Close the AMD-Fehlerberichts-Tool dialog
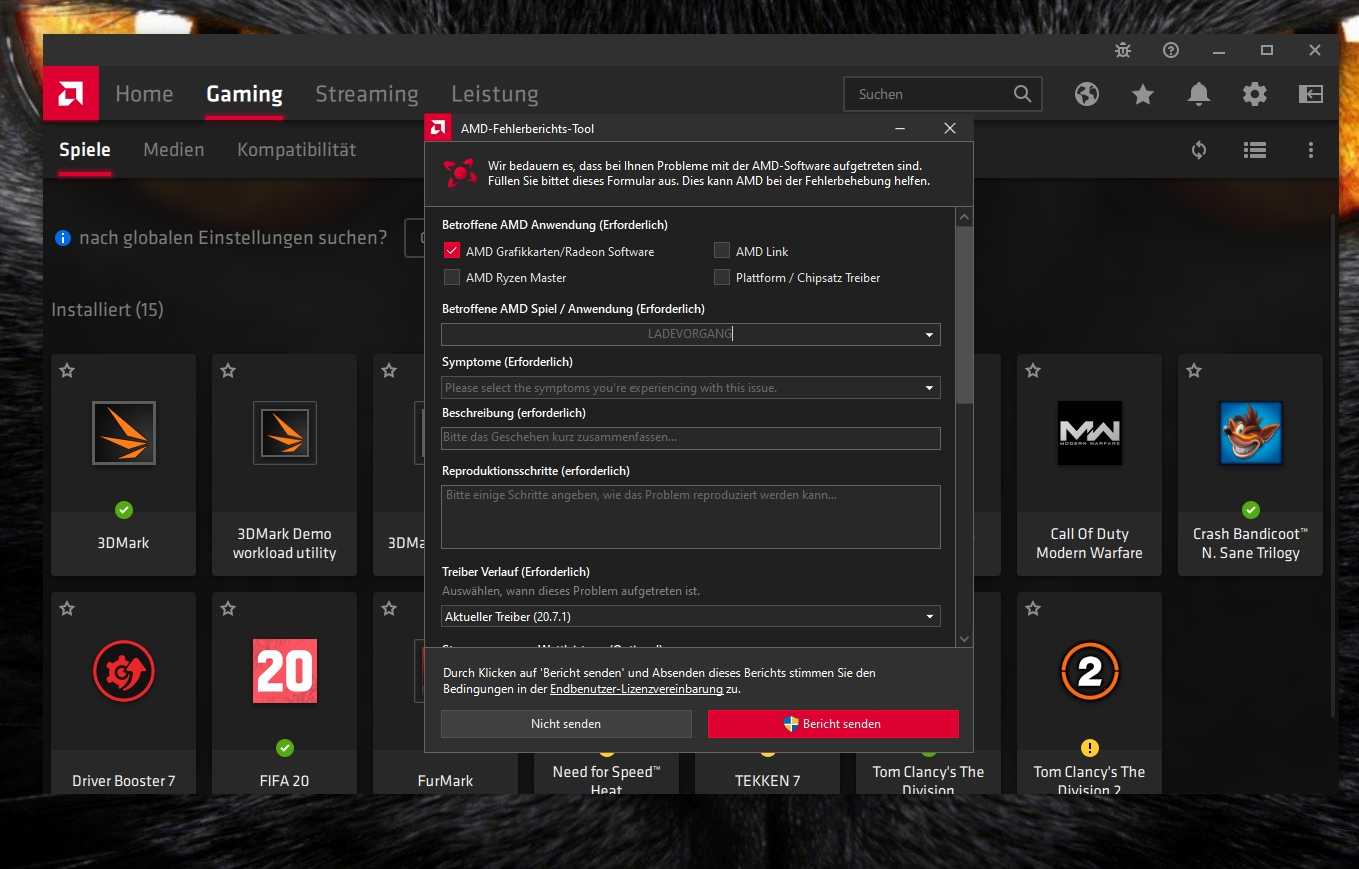The width and height of the screenshot is (1359, 869). point(950,128)
